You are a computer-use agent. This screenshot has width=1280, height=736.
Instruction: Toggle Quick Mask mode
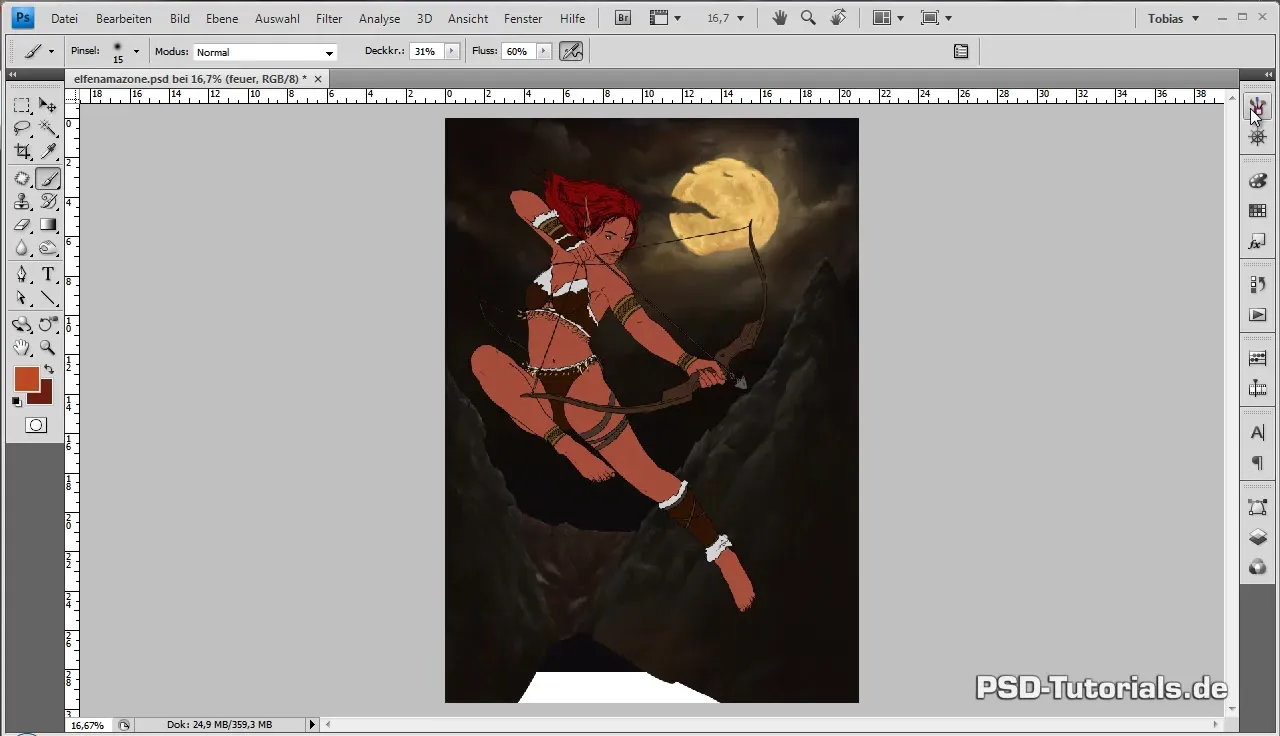point(35,425)
